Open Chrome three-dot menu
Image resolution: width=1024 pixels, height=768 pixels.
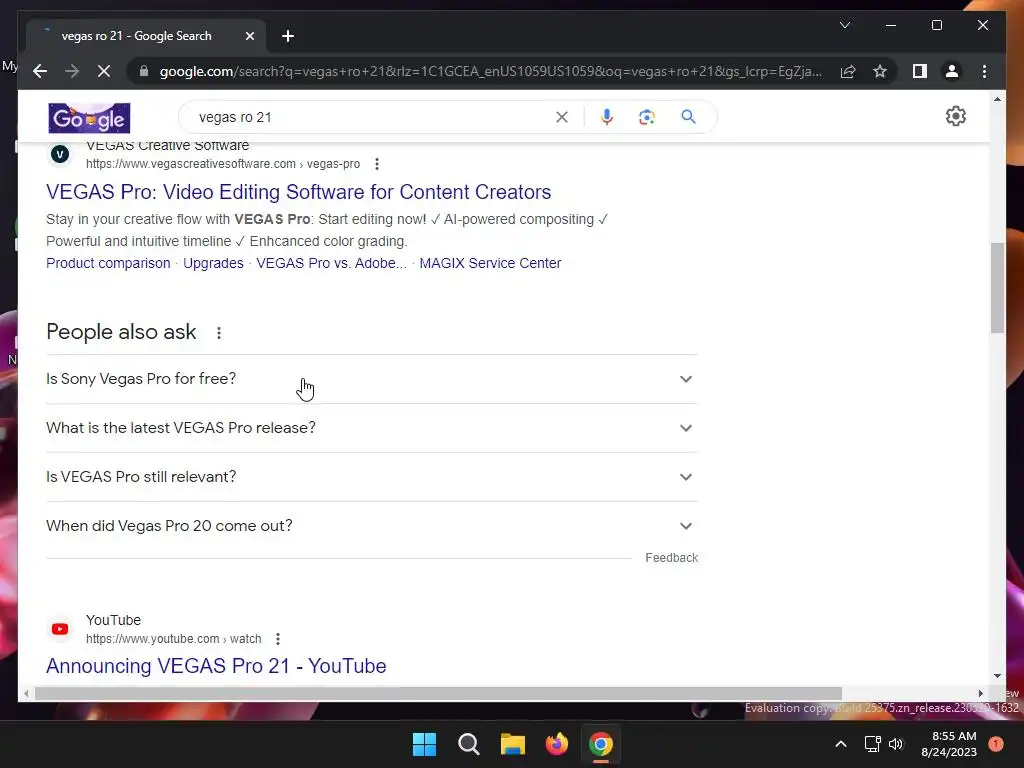pyautogui.click(x=984, y=71)
